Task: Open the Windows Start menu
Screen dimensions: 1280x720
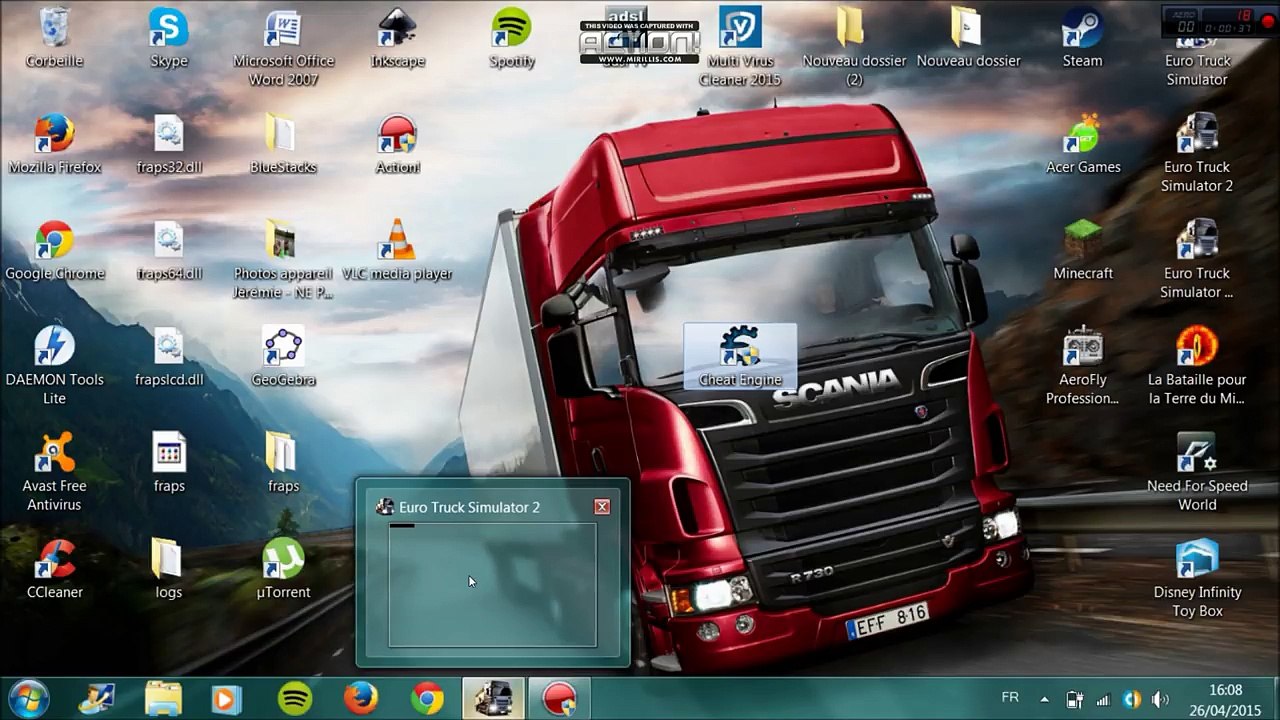Action: point(29,698)
